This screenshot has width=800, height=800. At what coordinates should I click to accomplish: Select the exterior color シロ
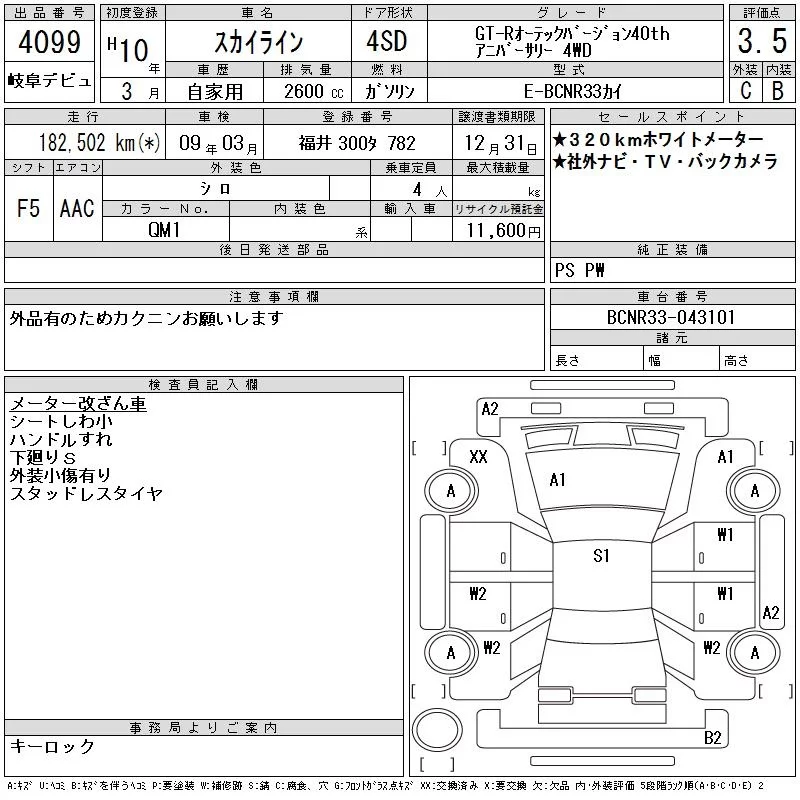tap(215, 189)
